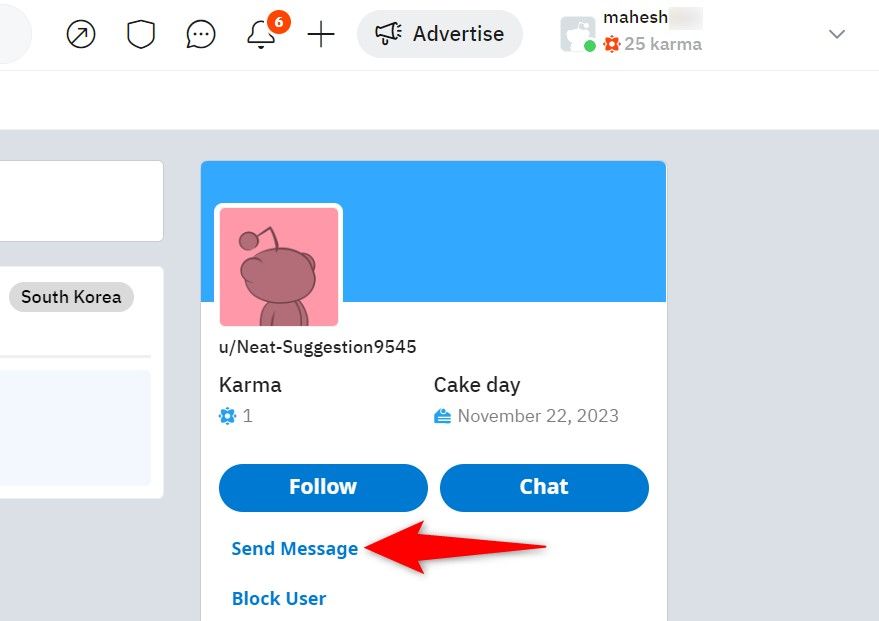This screenshot has width=879, height=621.
Task: Follow the user Neat-Suggestion9545
Action: (323, 487)
